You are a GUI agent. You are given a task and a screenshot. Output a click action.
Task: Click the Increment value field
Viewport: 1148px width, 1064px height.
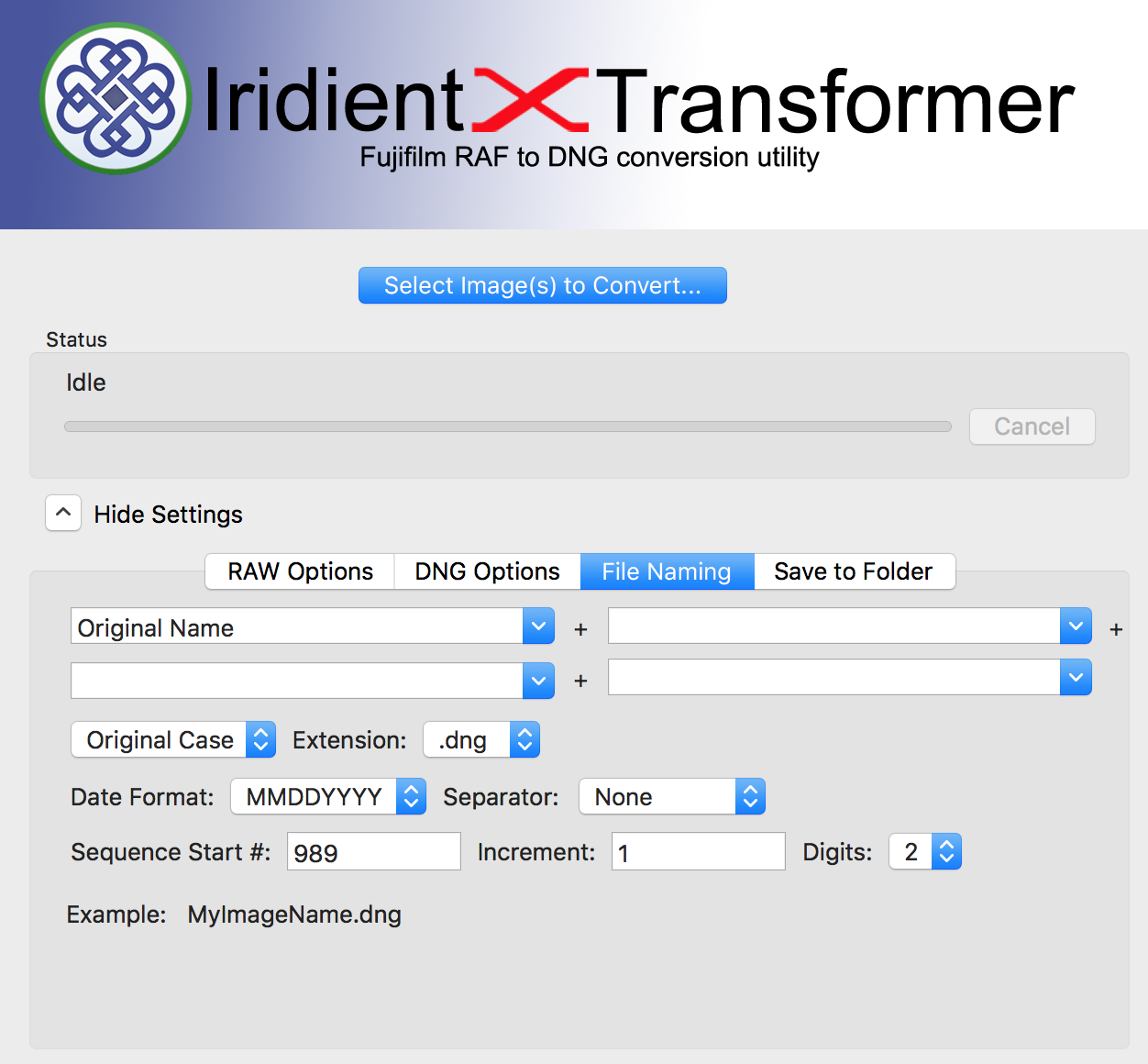click(x=699, y=851)
